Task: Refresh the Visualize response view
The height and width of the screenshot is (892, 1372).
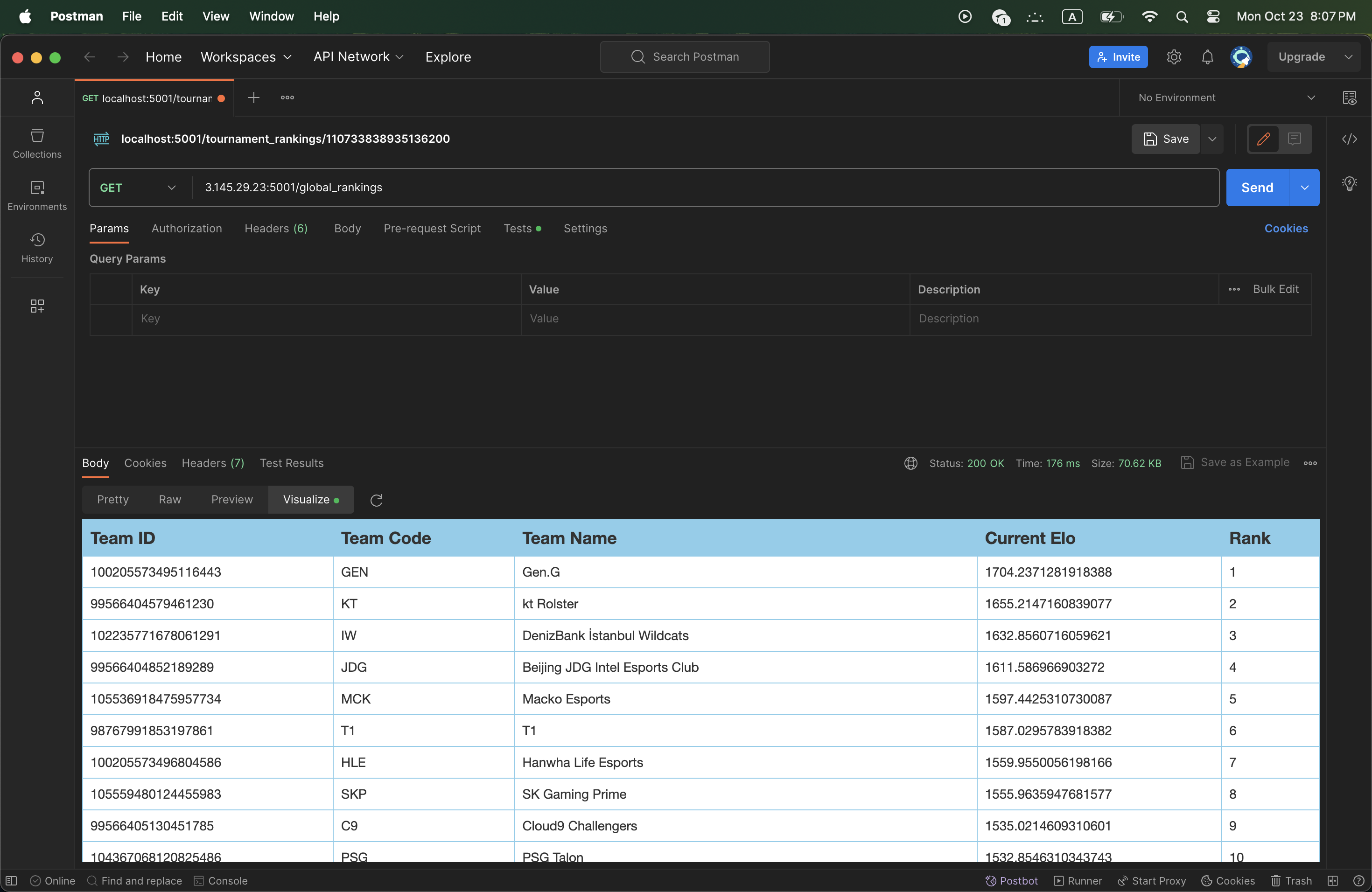Action: (x=377, y=500)
